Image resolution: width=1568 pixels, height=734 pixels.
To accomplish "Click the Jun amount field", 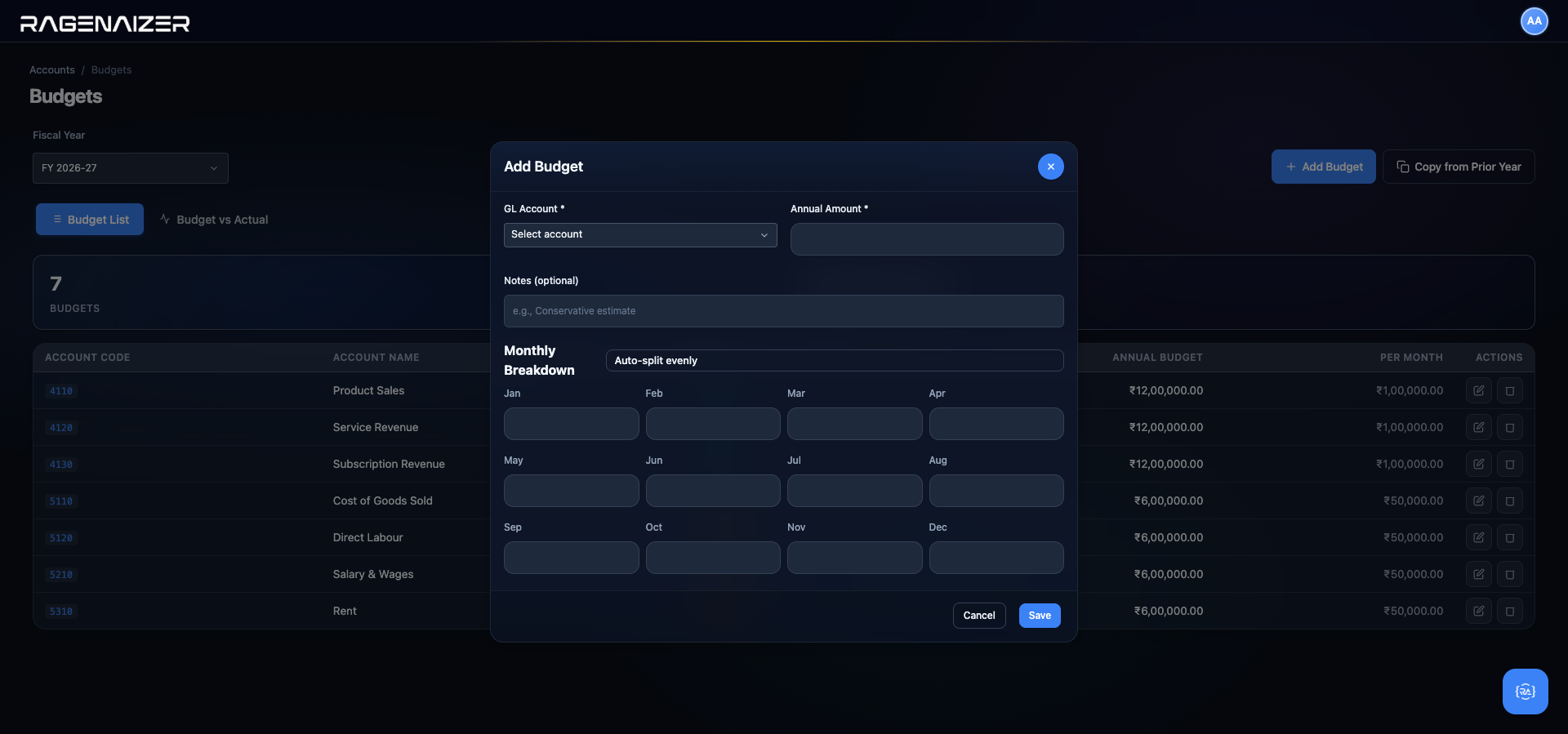I will [713, 491].
